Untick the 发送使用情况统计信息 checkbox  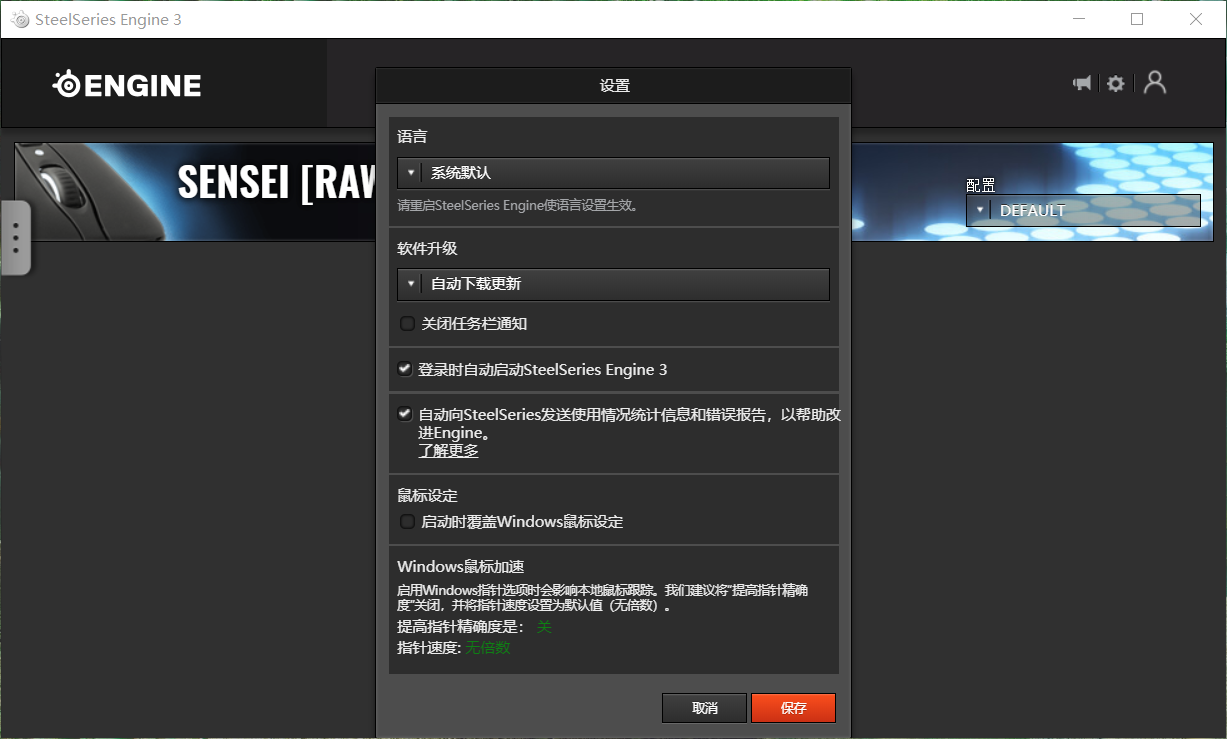pyautogui.click(x=405, y=413)
